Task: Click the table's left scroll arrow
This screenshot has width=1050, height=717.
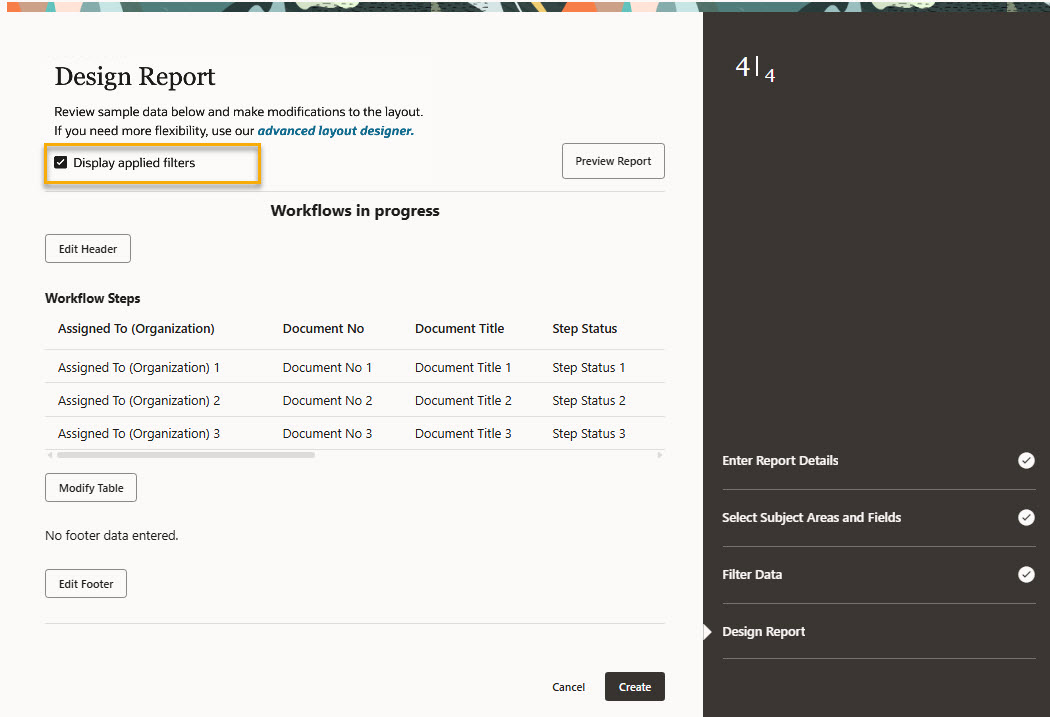Action: click(50, 455)
